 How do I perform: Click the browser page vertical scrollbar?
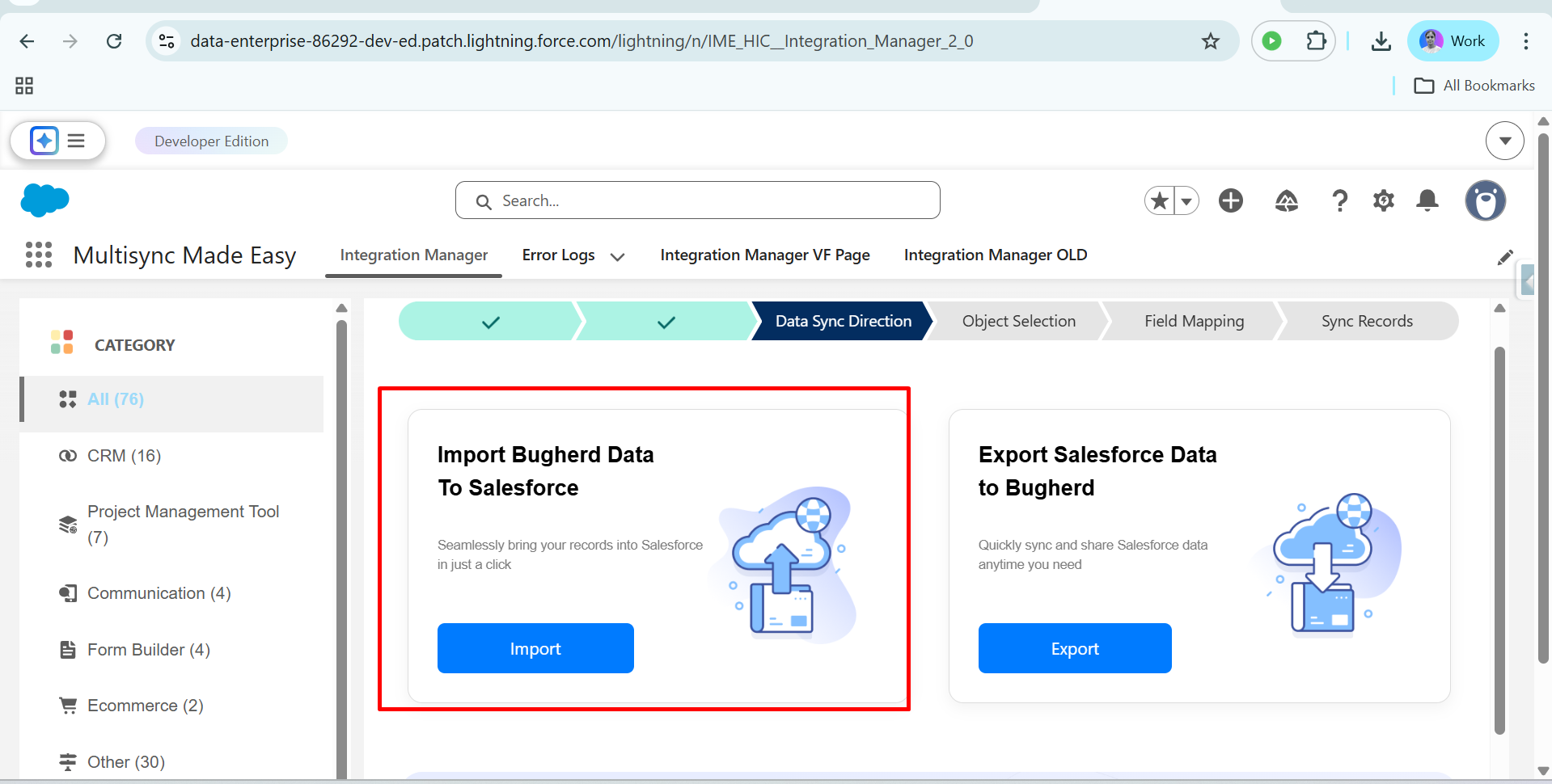1543,400
